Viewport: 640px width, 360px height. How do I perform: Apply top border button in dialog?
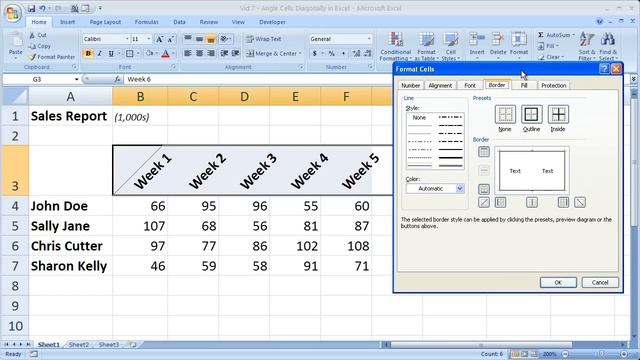484,152
